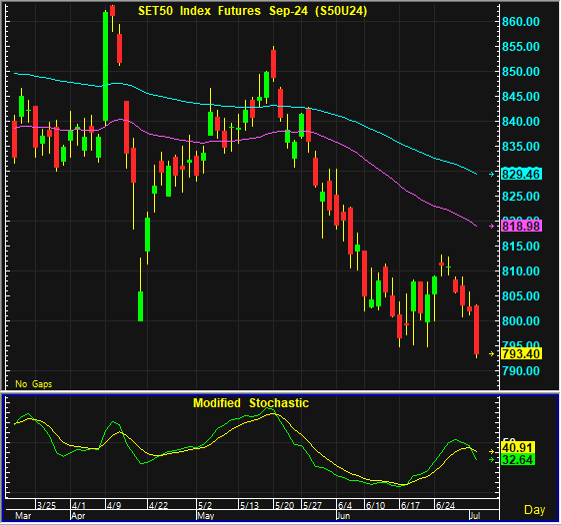Click the magenta arrow beside 818.98

tap(492, 226)
